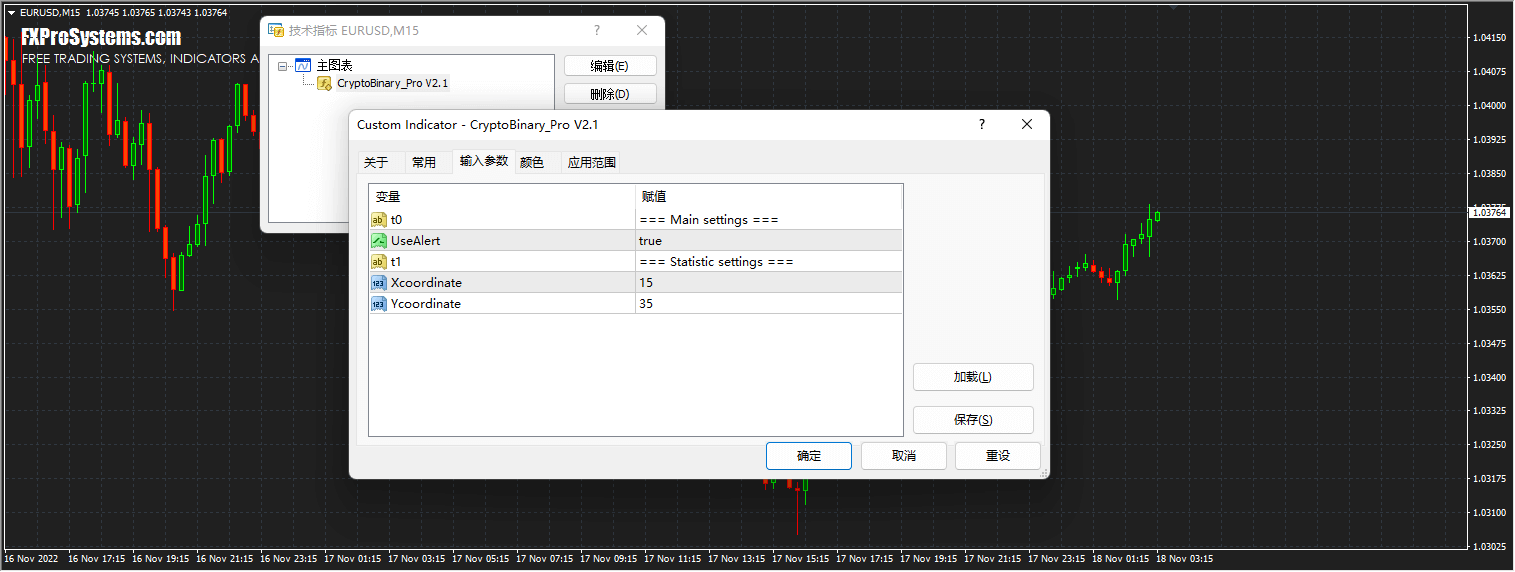Click the 取消 button
The height and width of the screenshot is (572, 1515).
click(x=904, y=456)
